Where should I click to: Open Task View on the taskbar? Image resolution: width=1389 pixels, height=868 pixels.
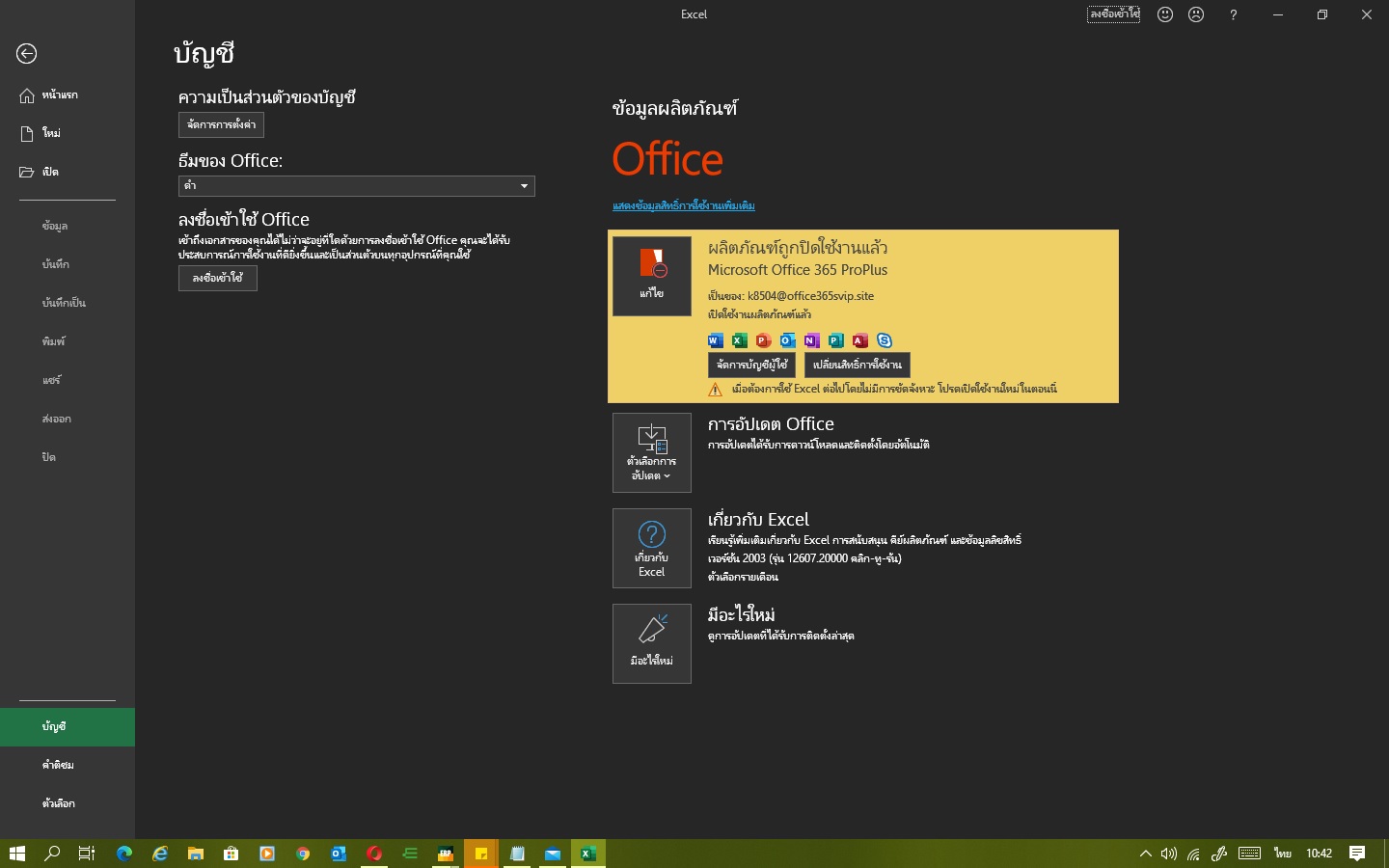pyautogui.click(x=87, y=854)
